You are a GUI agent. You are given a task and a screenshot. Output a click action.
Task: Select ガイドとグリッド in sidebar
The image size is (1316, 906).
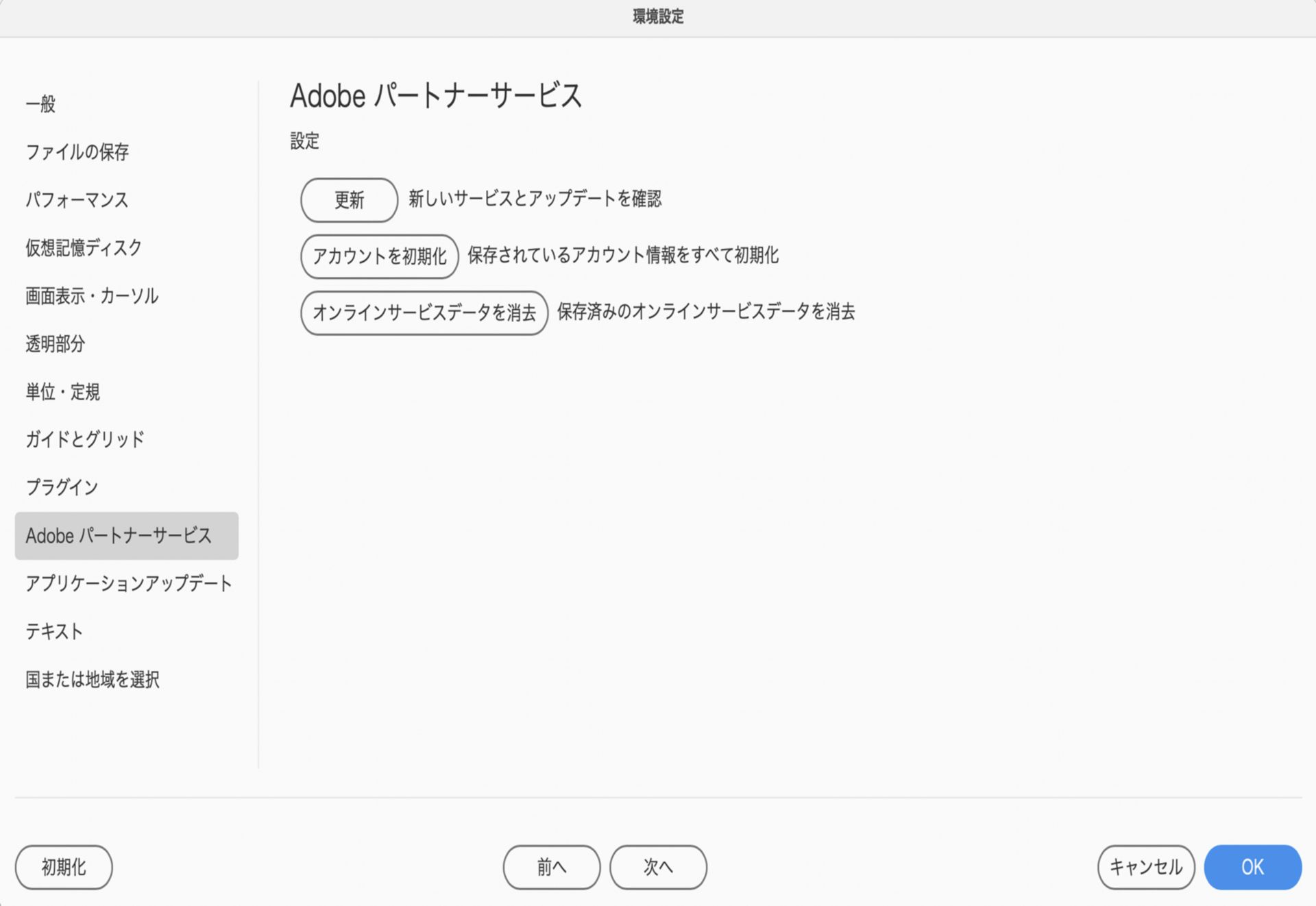[85, 439]
